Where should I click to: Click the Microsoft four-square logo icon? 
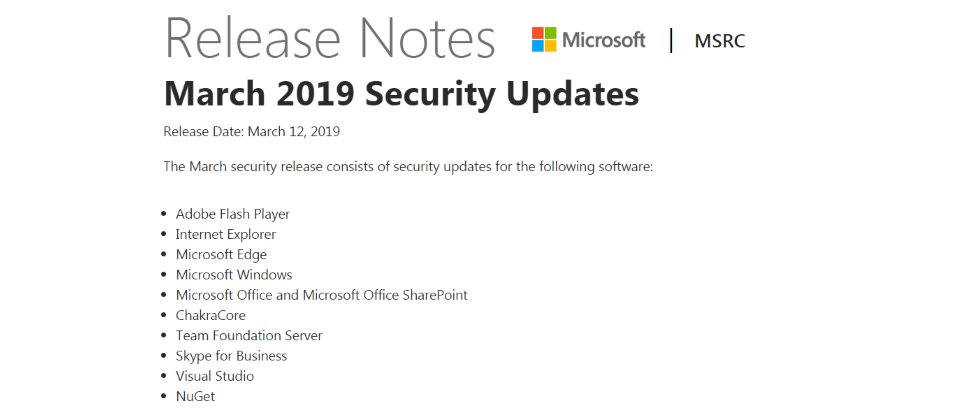tap(544, 40)
